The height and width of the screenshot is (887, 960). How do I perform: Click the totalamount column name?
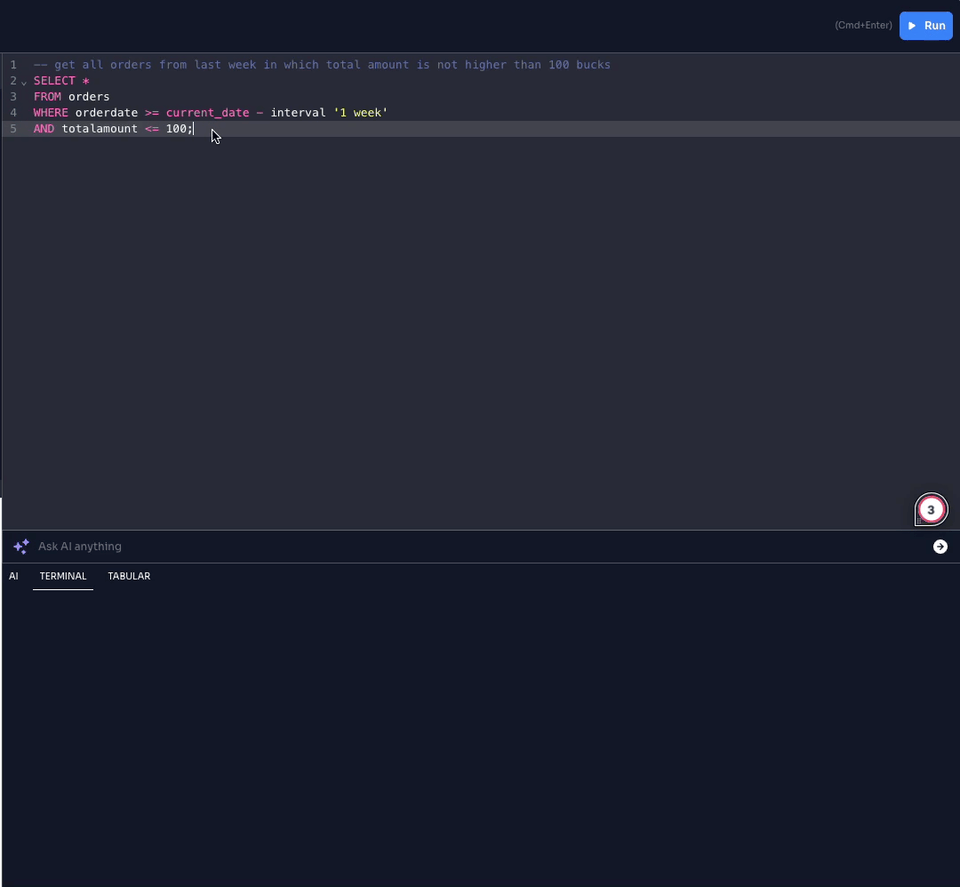[99, 129]
